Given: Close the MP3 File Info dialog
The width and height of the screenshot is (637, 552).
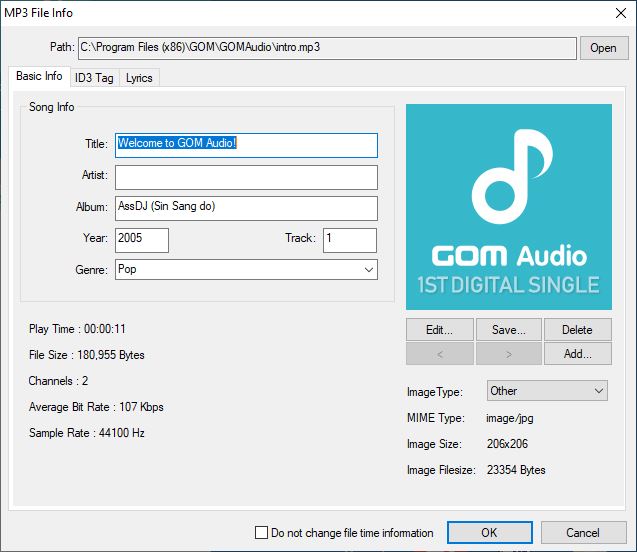Looking at the screenshot, I should pyautogui.click(x=621, y=13).
